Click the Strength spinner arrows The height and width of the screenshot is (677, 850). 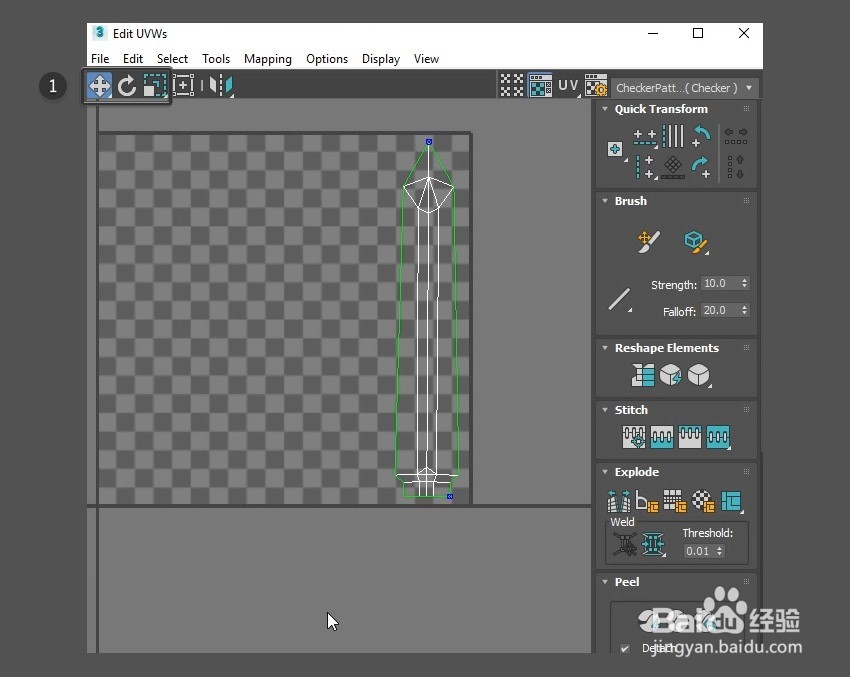coord(744,283)
